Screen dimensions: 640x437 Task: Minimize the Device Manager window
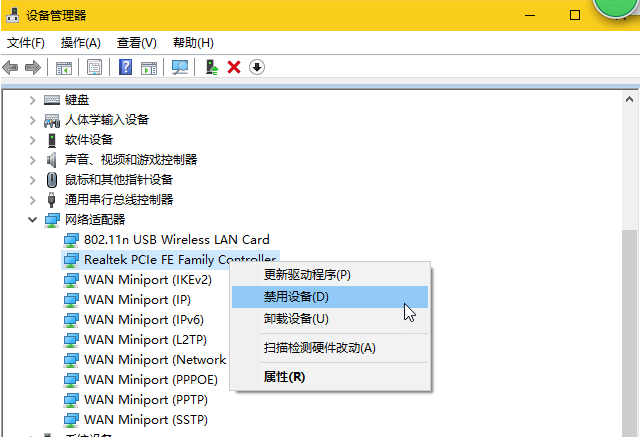(530, 16)
